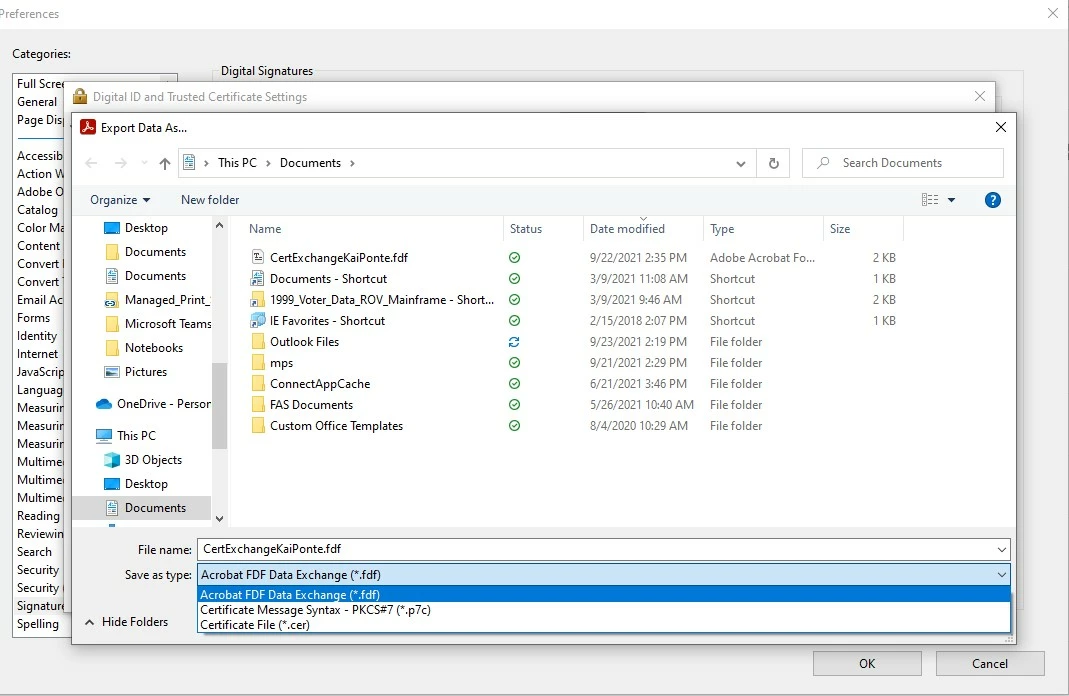Click OK in Preferences window

pos(867,663)
